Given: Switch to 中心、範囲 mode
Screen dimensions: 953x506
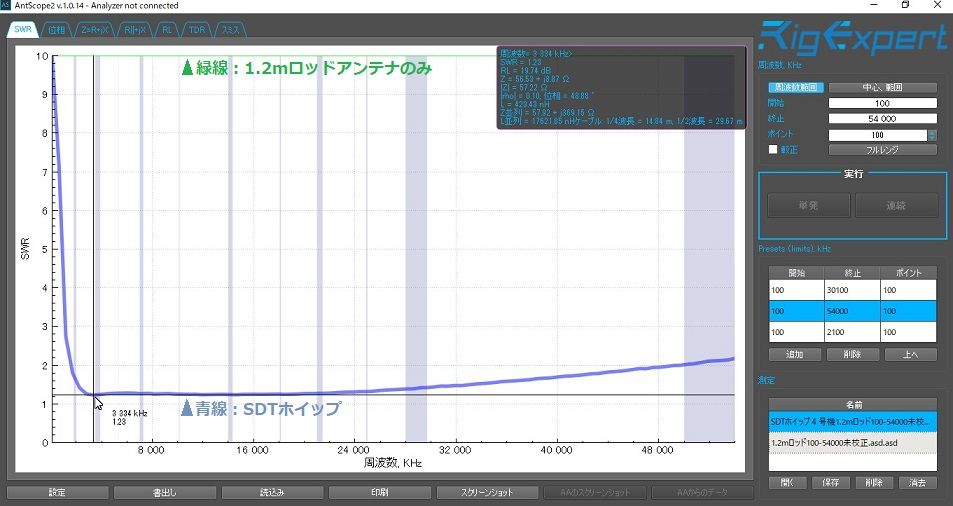Looking at the screenshot, I should 882,87.
